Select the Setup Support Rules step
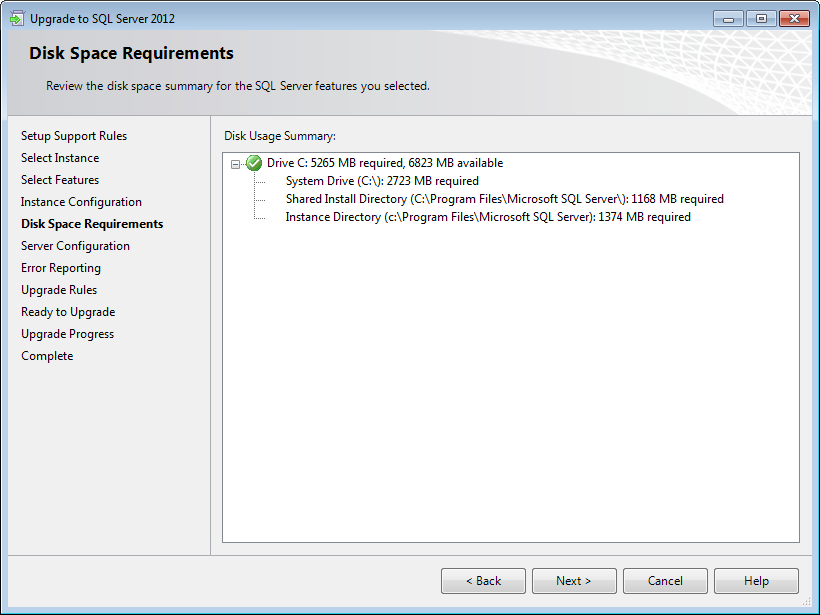The width and height of the screenshot is (820, 615). (74, 136)
